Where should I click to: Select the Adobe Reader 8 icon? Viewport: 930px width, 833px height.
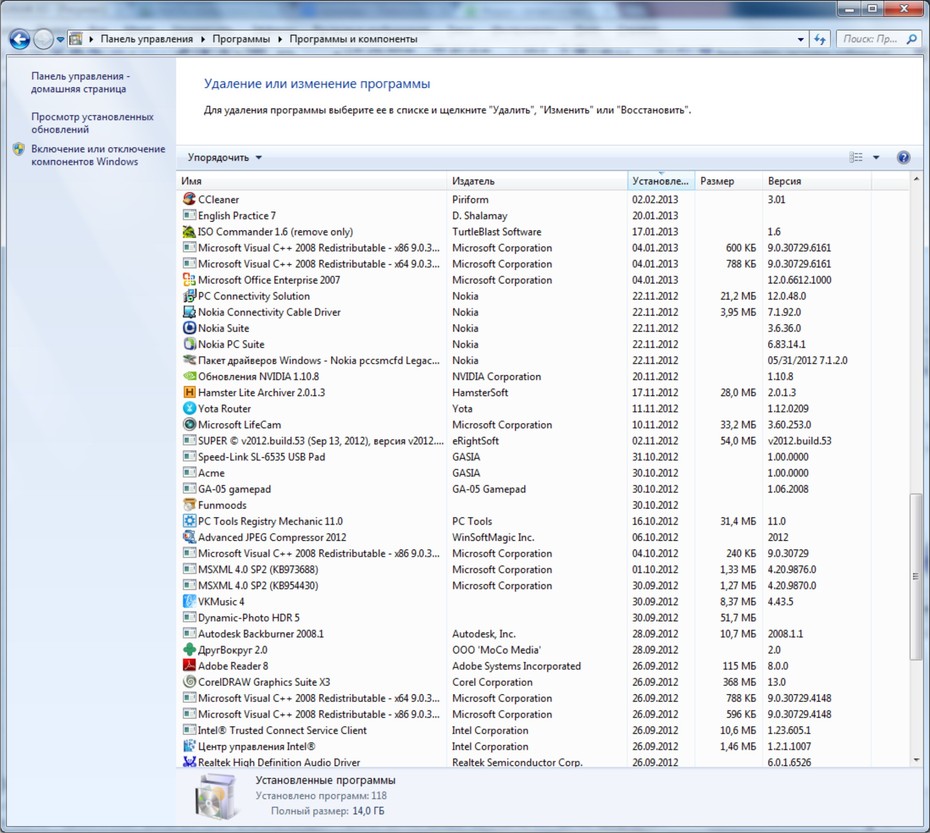click(x=189, y=666)
